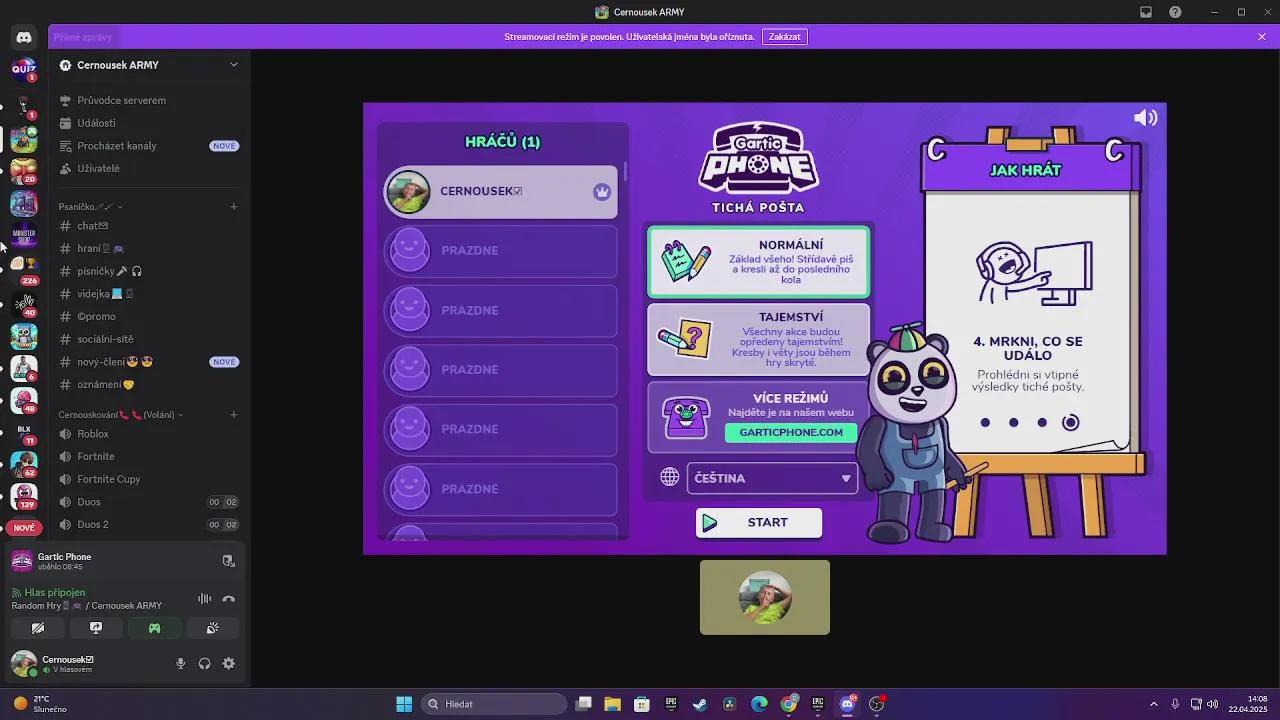
Task: Disable streamer mode with Zakázat button
Action: [x=785, y=37]
